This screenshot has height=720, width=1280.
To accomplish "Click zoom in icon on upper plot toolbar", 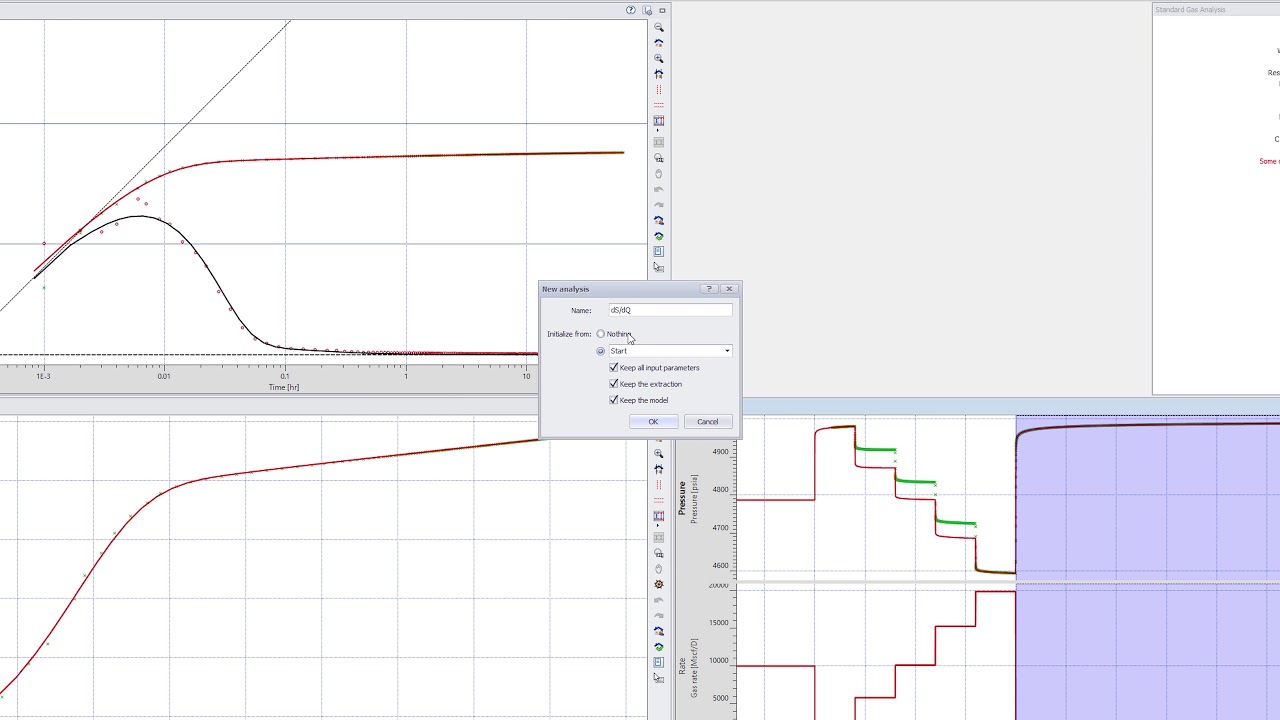I will pos(658,58).
